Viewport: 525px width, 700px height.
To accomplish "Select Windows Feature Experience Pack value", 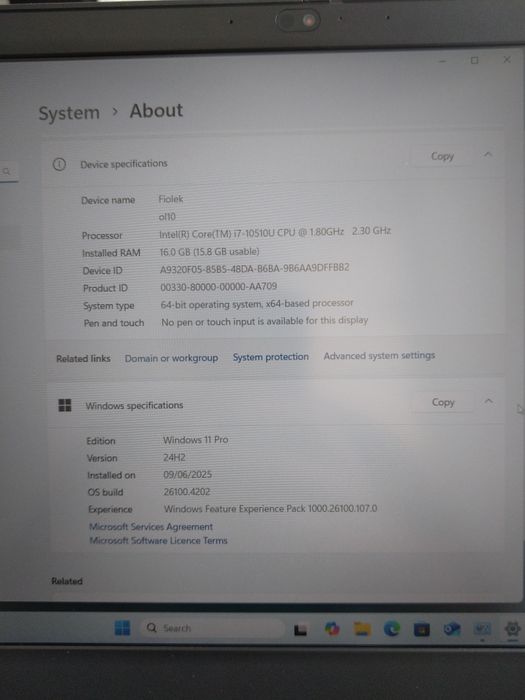I will (x=271, y=508).
